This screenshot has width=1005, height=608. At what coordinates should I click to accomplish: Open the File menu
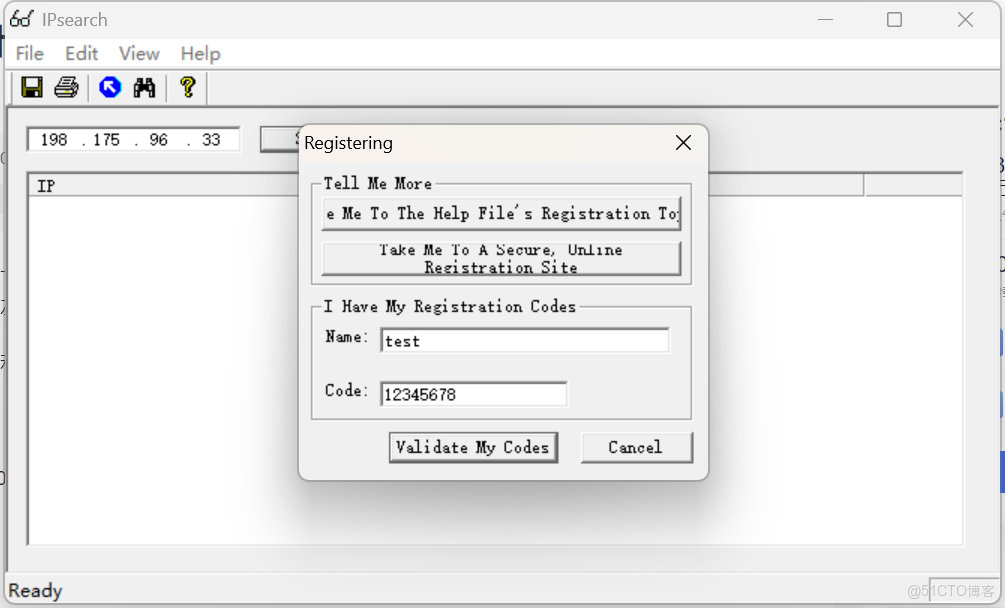coord(29,53)
